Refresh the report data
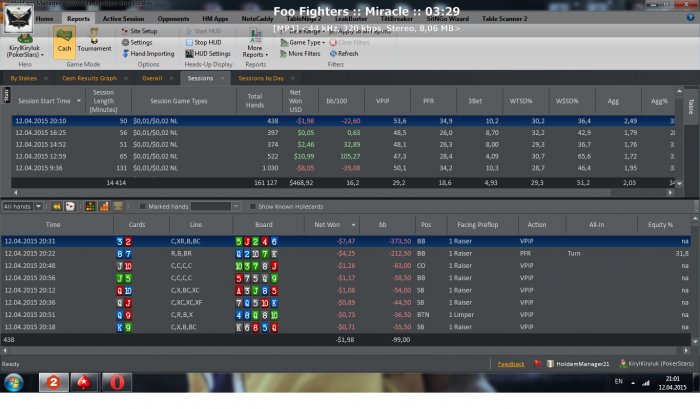Screen dimensions: 700x409 (344, 53)
